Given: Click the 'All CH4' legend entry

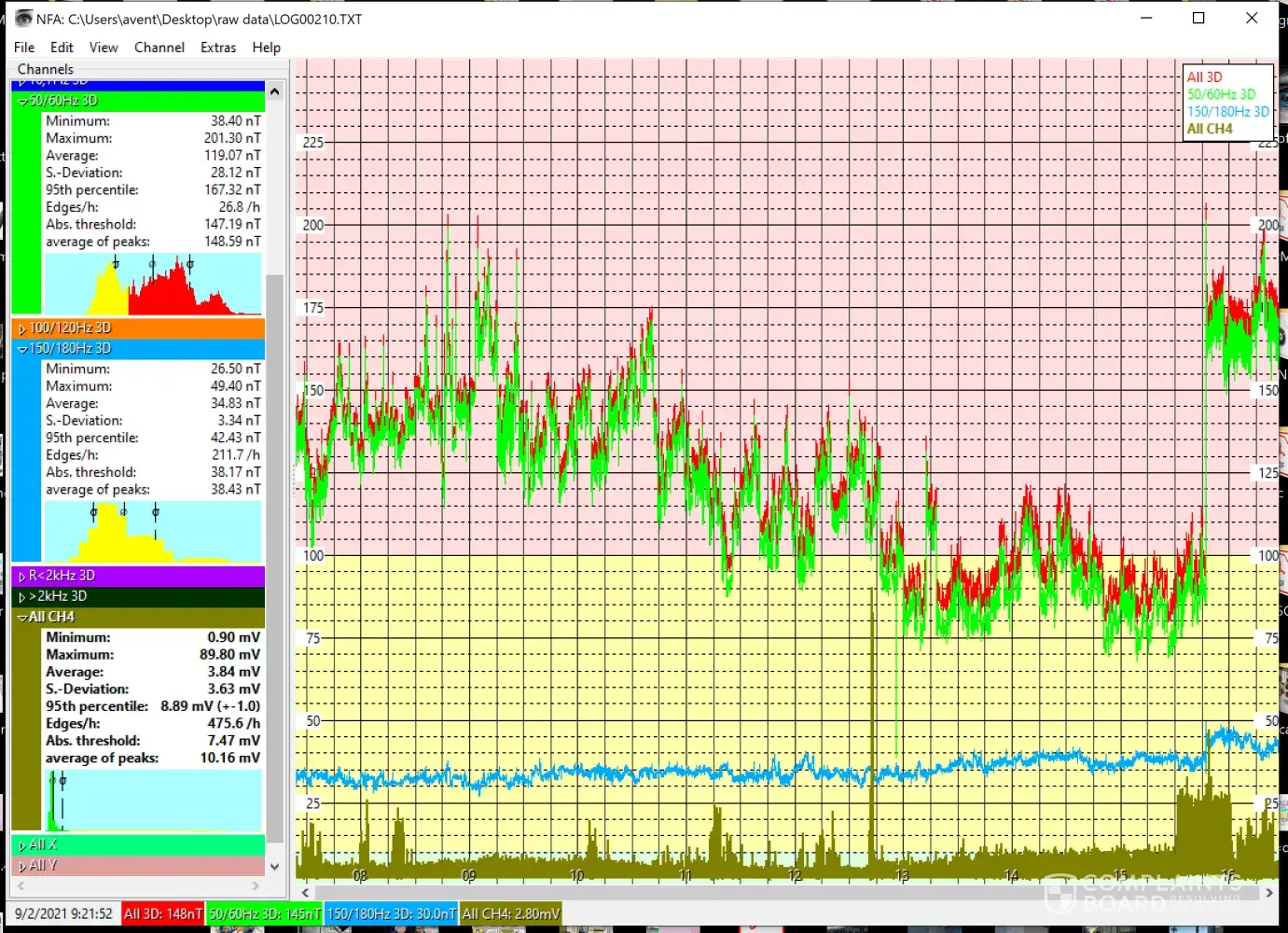Looking at the screenshot, I should pyautogui.click(x=1210, y=129).
